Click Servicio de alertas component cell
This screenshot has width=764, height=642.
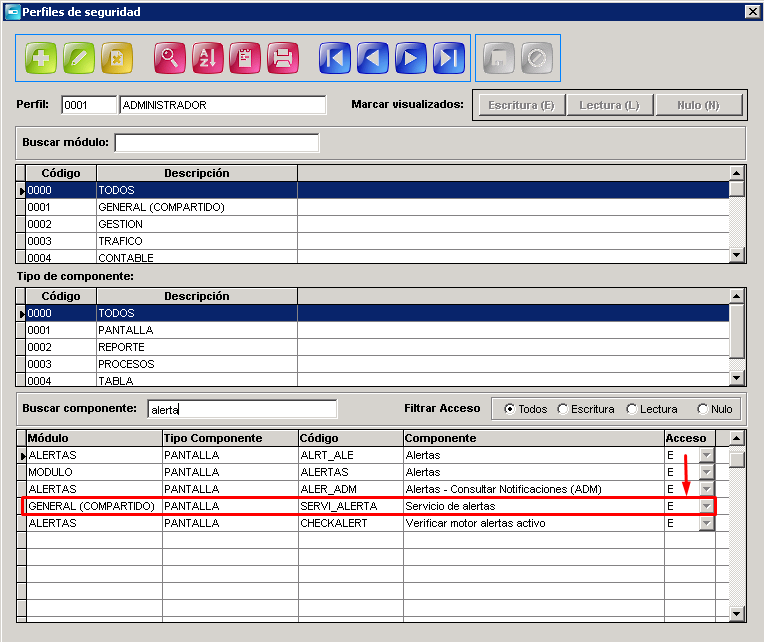[534, 506]
